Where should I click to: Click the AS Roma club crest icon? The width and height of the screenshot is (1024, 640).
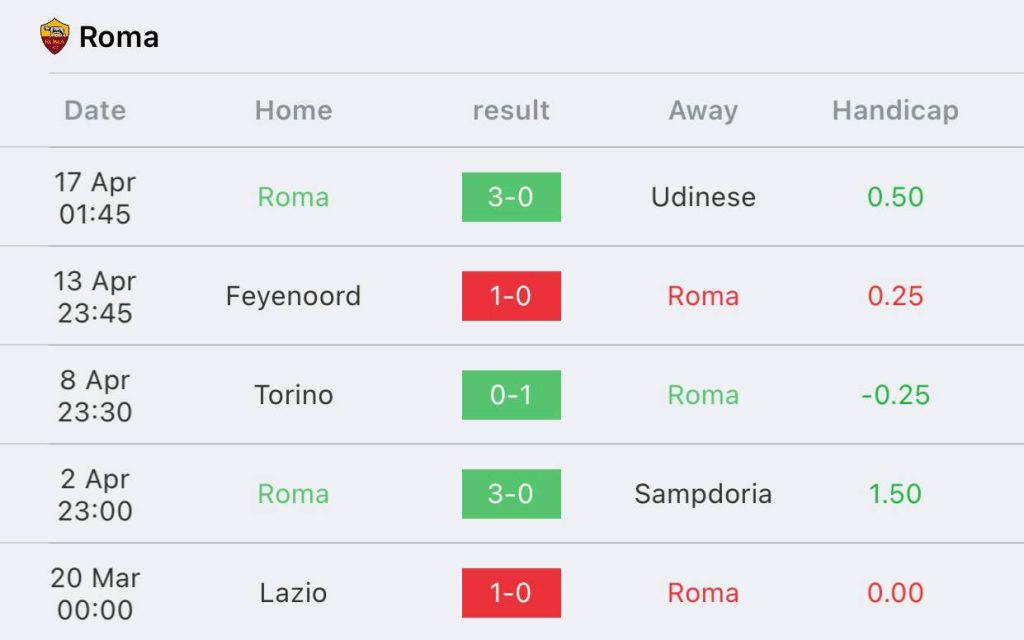click(x=54, y=36)
